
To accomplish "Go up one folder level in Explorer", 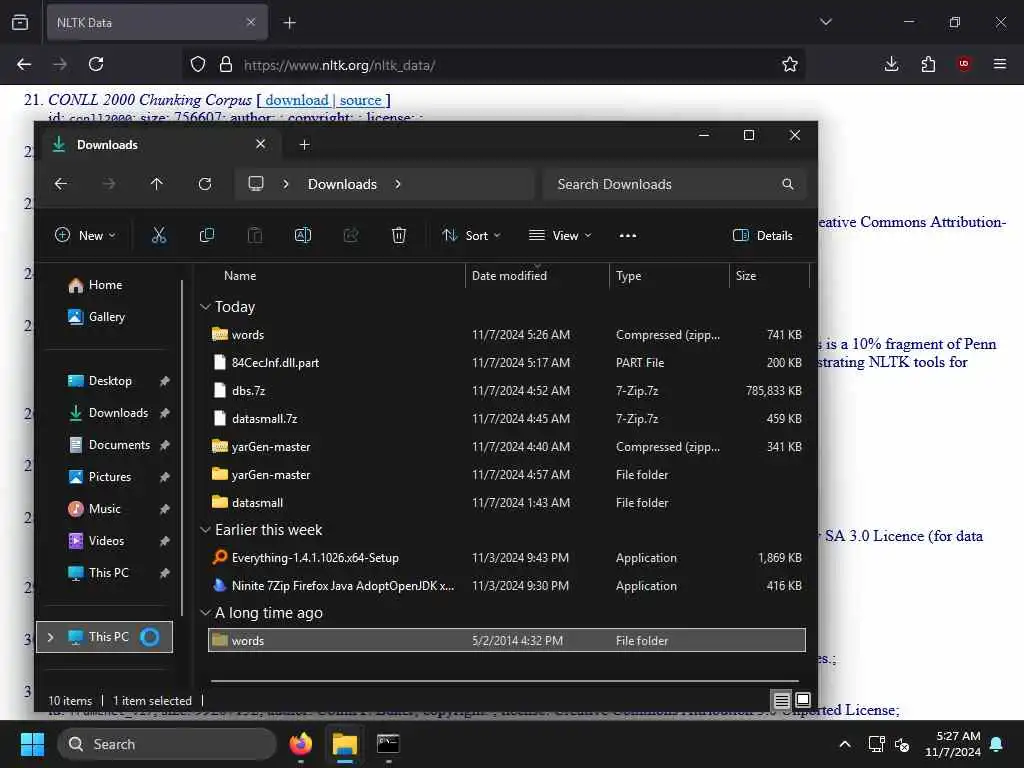I will [157, 184].
